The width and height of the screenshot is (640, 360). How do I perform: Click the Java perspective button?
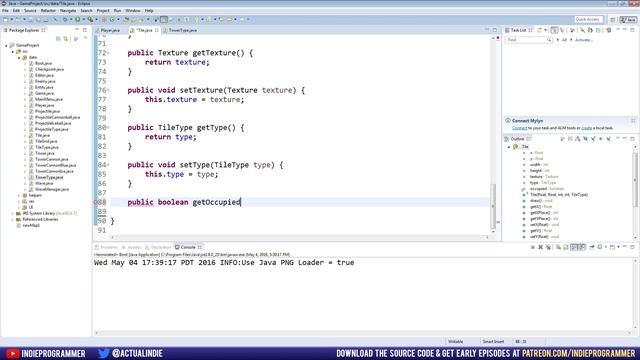pyautogui.click(x=628, y=20)
